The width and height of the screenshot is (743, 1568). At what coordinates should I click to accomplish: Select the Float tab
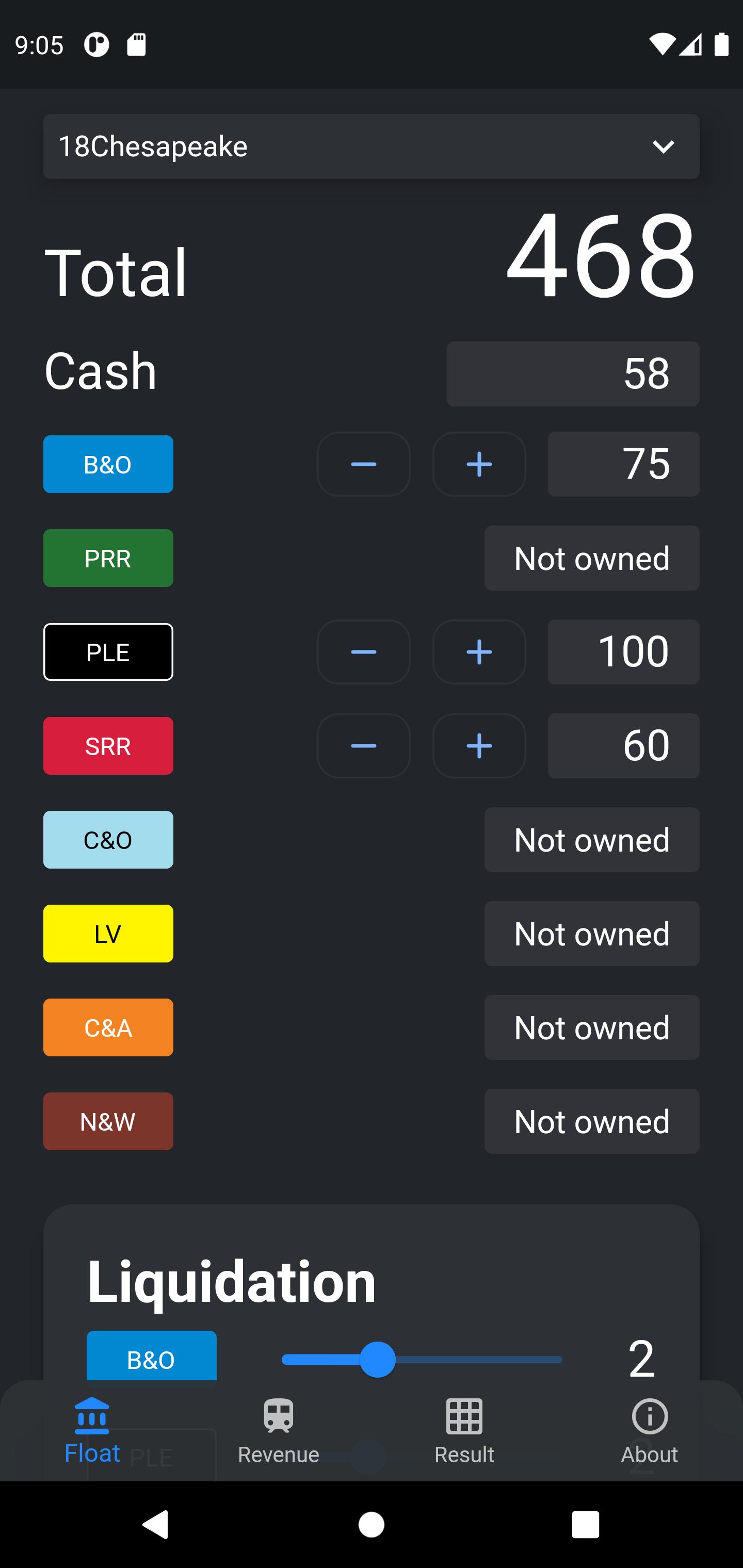tap(92, 1431)
